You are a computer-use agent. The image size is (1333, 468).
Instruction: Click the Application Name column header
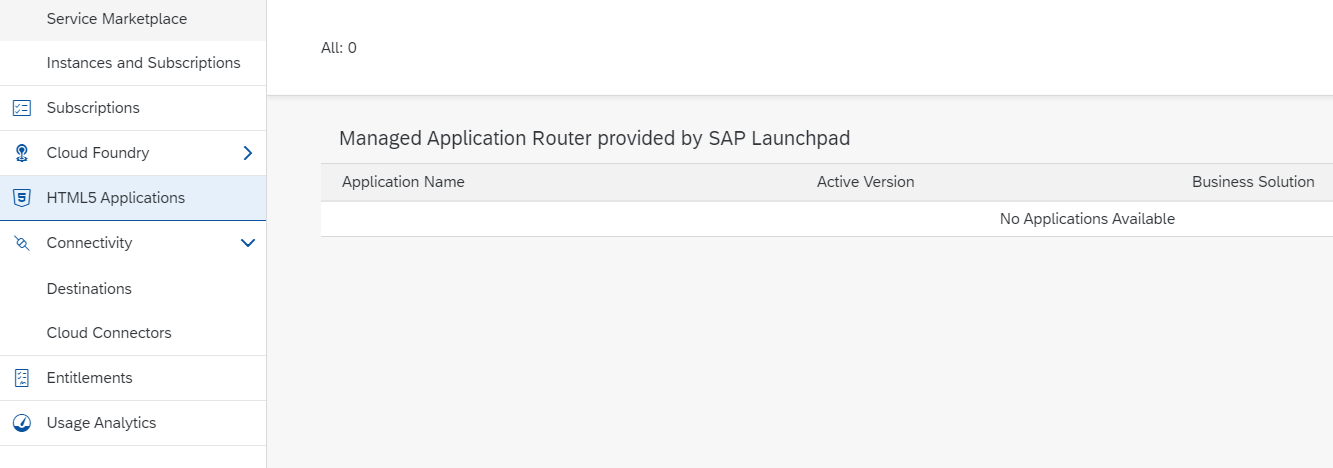pos(403,182)
